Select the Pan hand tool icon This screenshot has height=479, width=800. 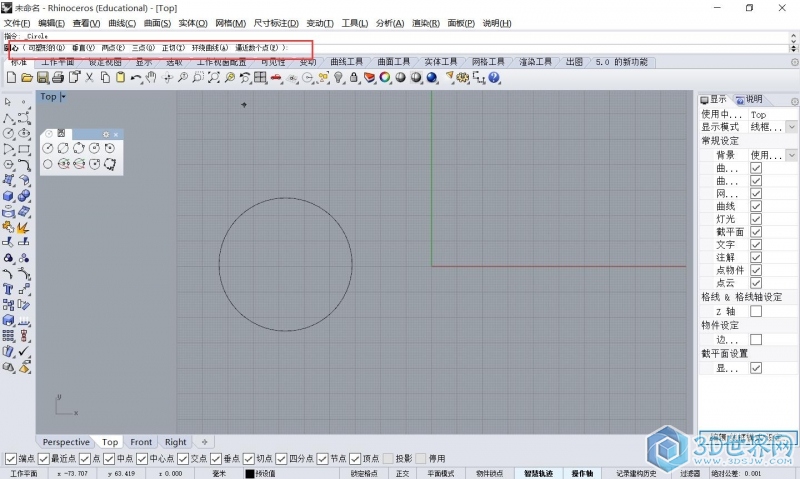point(151,78)
